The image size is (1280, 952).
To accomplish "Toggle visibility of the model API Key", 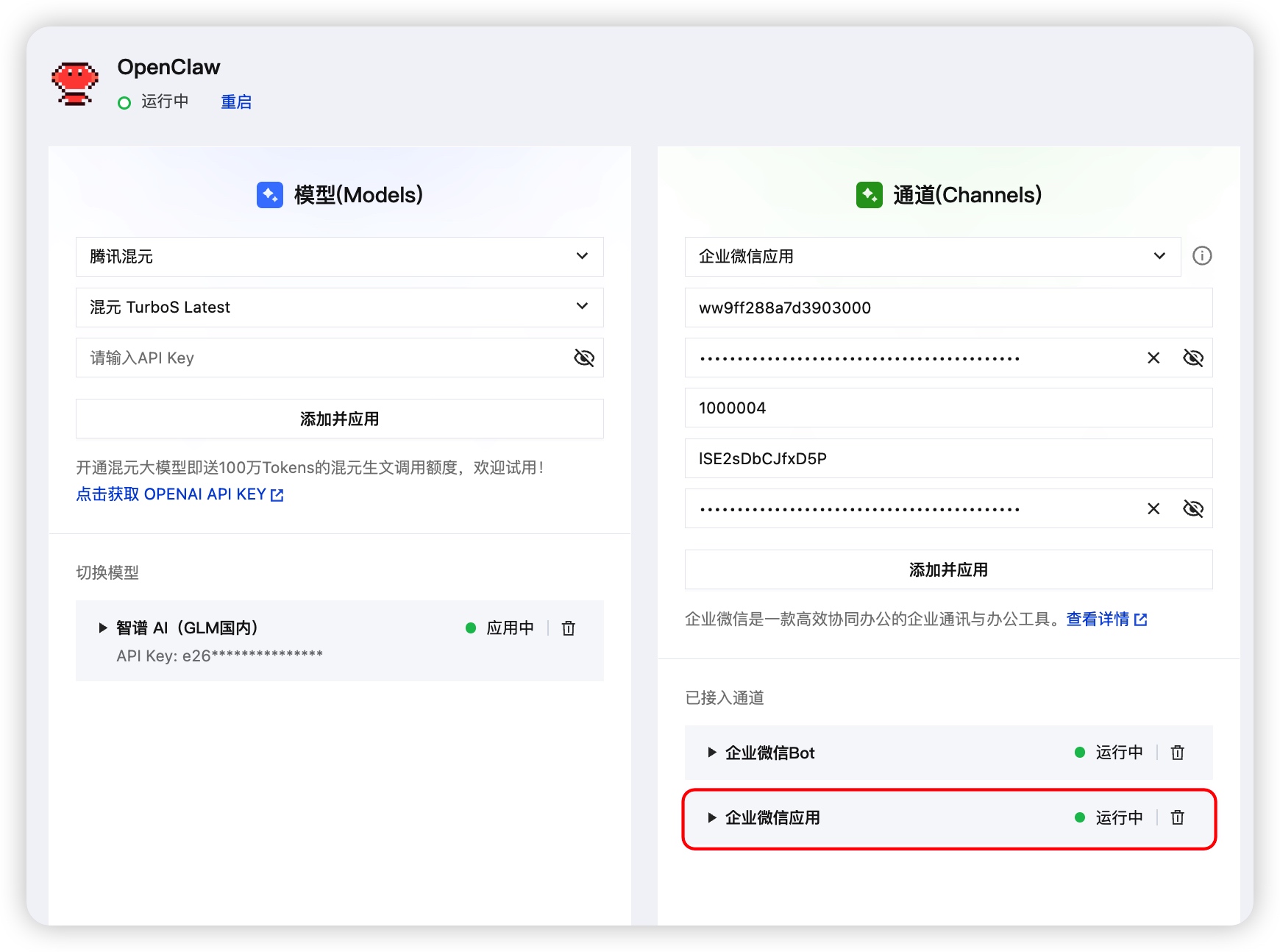I will tap(584, 358).
